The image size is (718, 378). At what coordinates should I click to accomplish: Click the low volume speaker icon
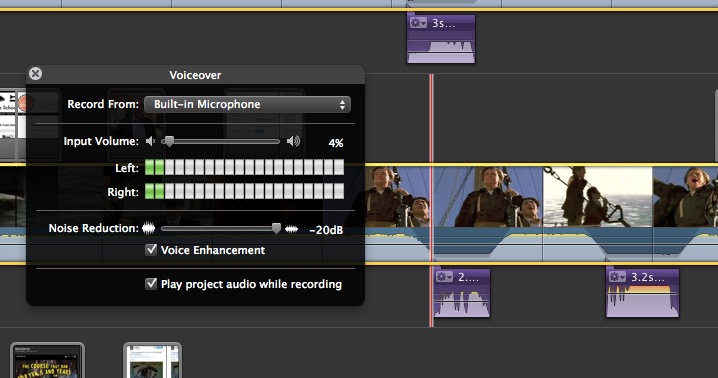(x=150, y=141)
